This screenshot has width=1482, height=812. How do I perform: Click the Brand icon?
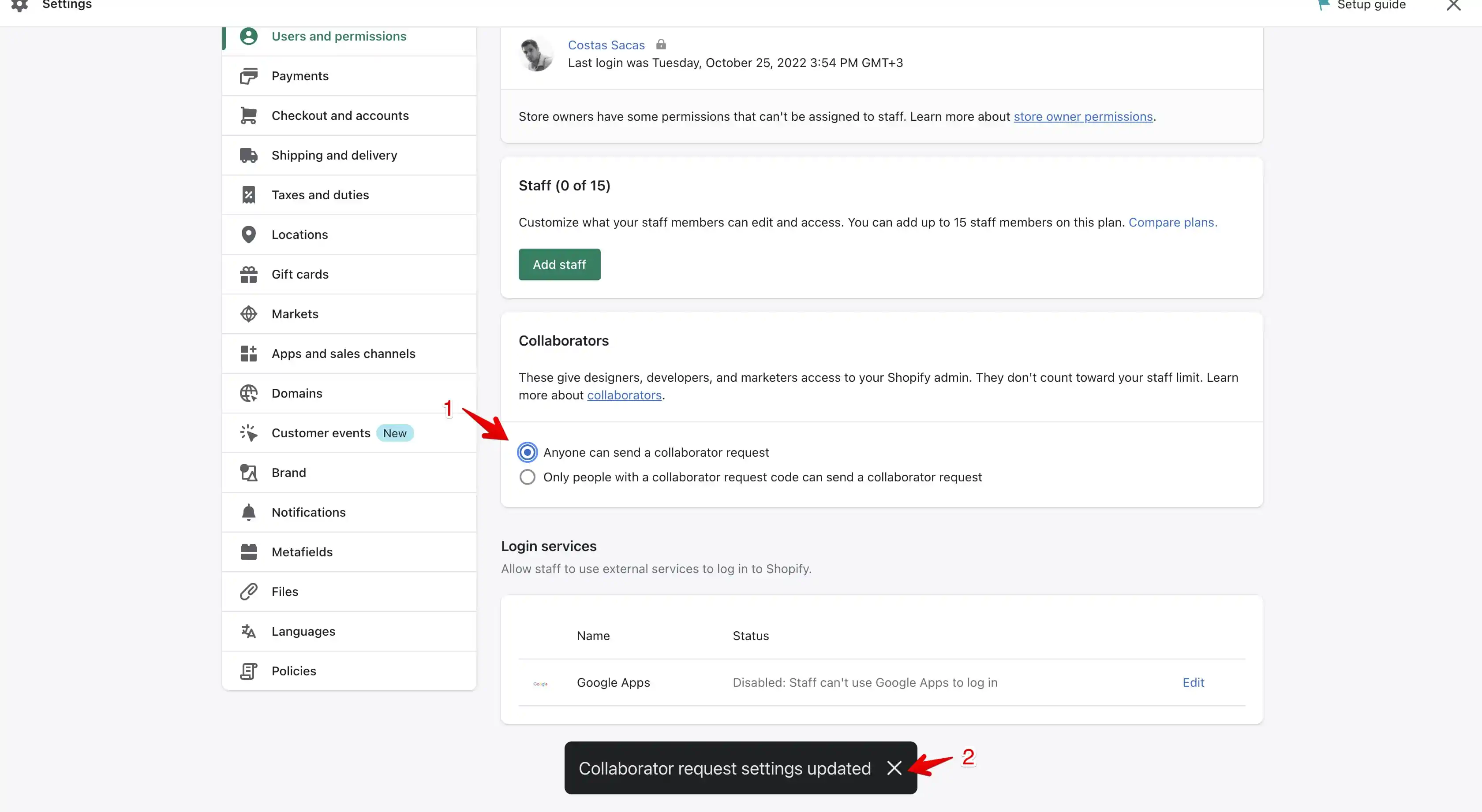tap(248, 473)
